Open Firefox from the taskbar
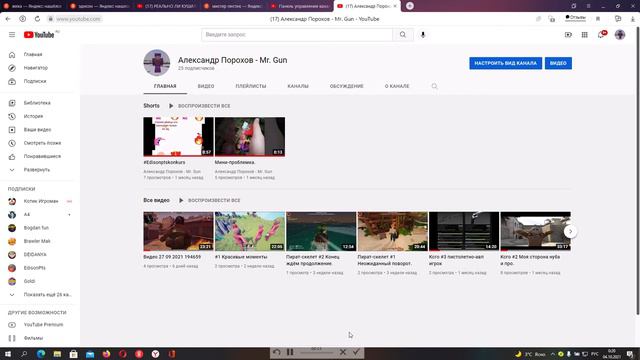 [x=106, y=354]
